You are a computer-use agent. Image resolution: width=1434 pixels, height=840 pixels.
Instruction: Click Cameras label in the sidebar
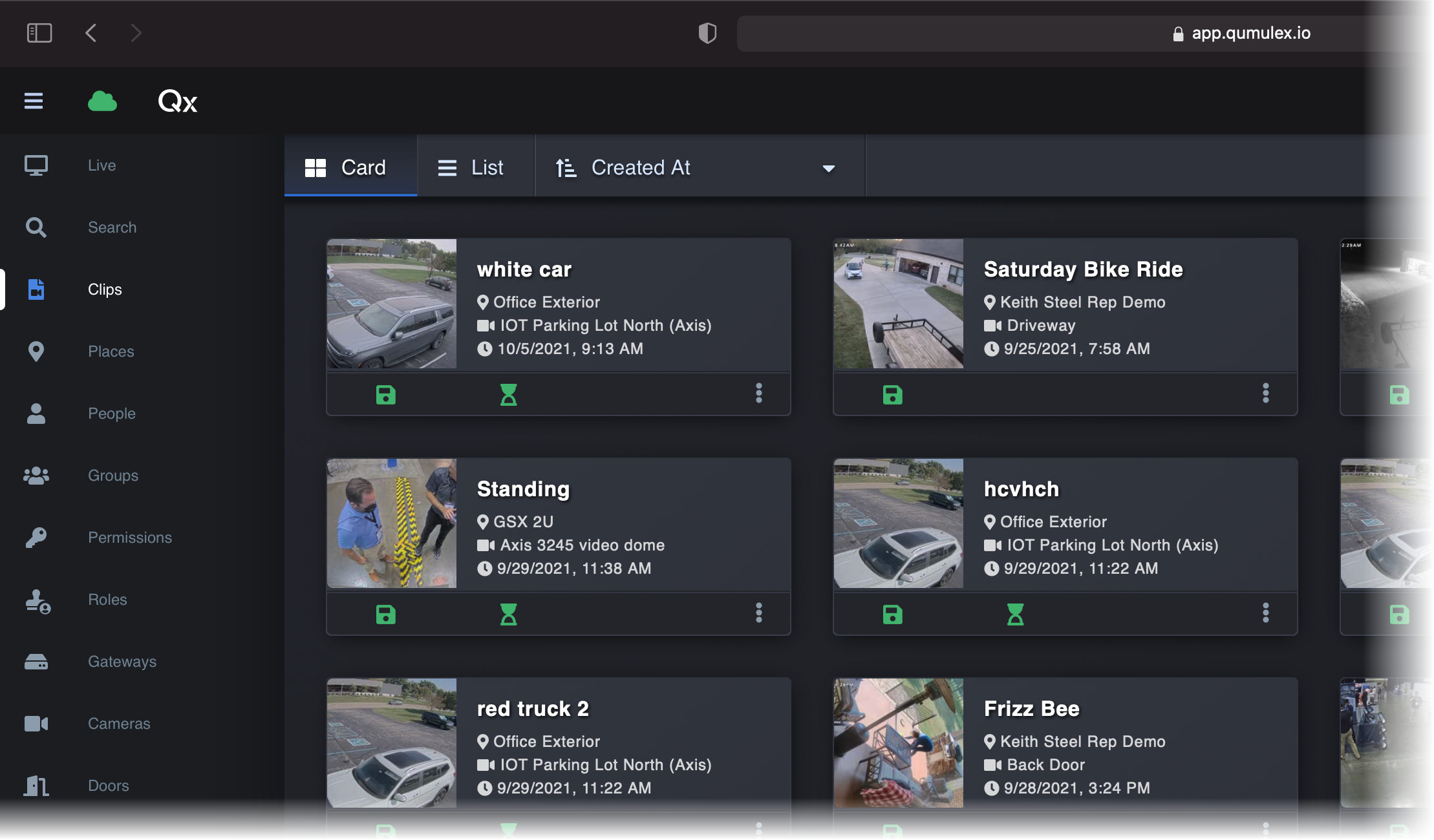[119, 724]
